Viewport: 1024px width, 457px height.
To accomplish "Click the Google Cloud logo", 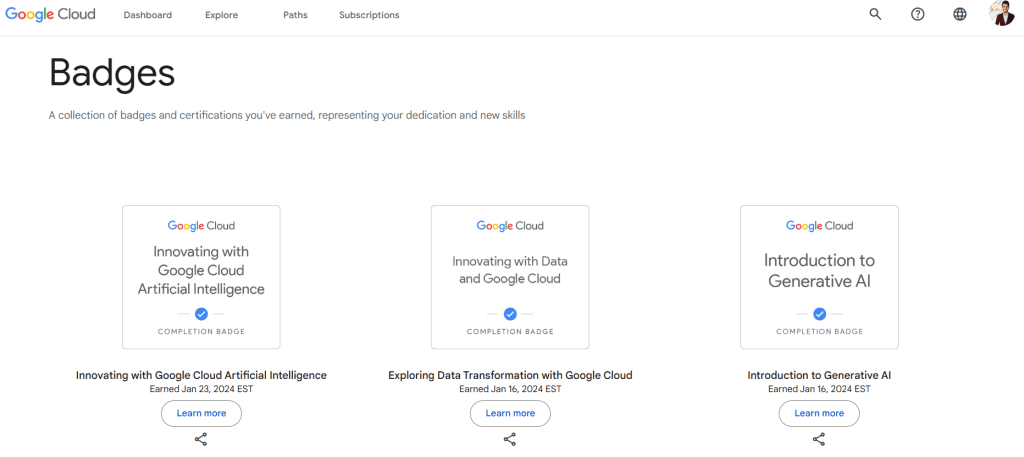I will pyautogui.click(x=50, y=15).
